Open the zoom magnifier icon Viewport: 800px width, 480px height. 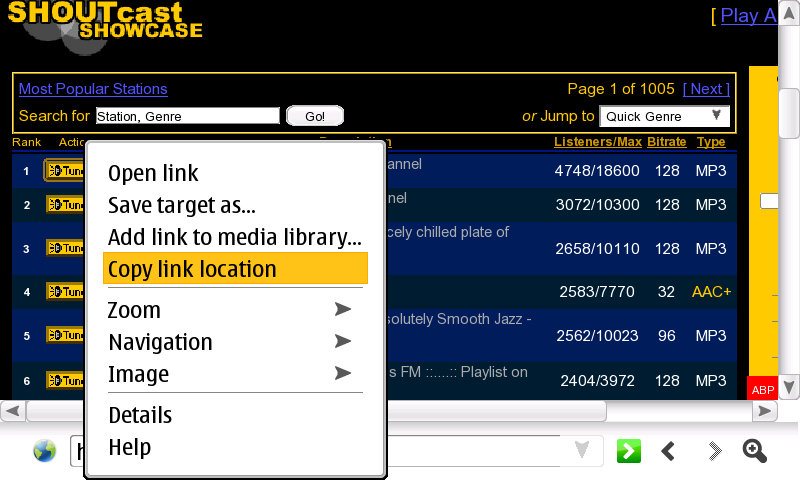pos(755,451)
